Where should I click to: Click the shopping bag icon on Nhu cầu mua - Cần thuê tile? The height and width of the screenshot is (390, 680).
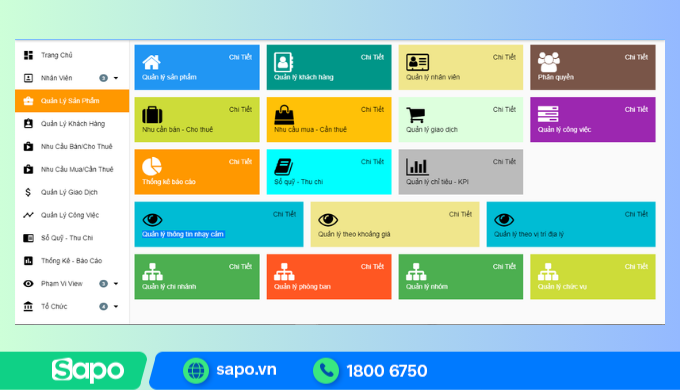[284, 115]
